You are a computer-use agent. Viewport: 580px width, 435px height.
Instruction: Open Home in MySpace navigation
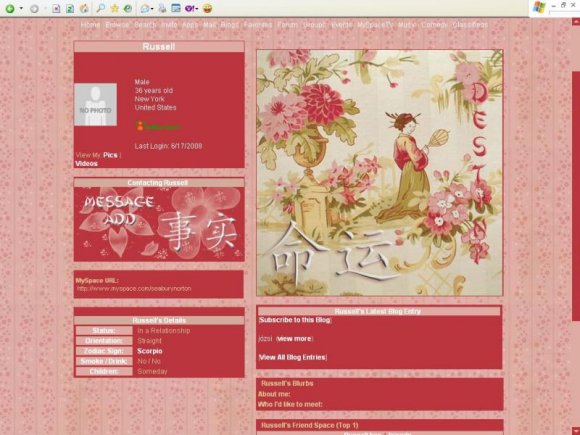[91, 25]
